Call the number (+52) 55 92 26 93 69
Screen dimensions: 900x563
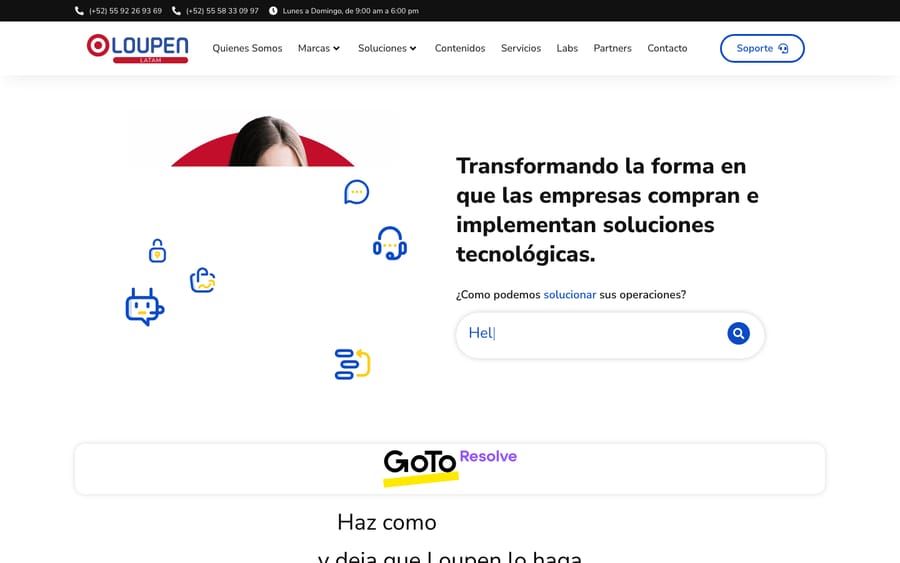tap(125, 11)
